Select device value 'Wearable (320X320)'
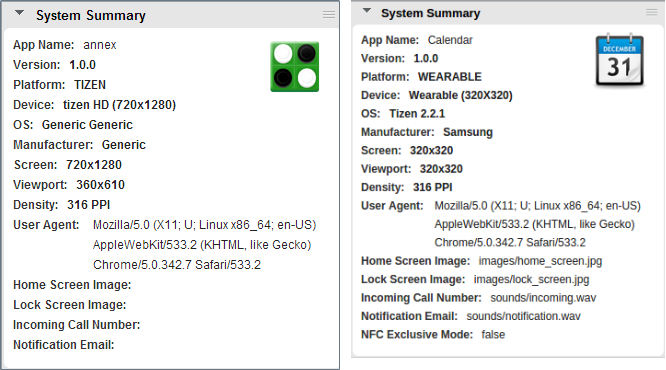 pyautogui.click(x=460, y=95)
